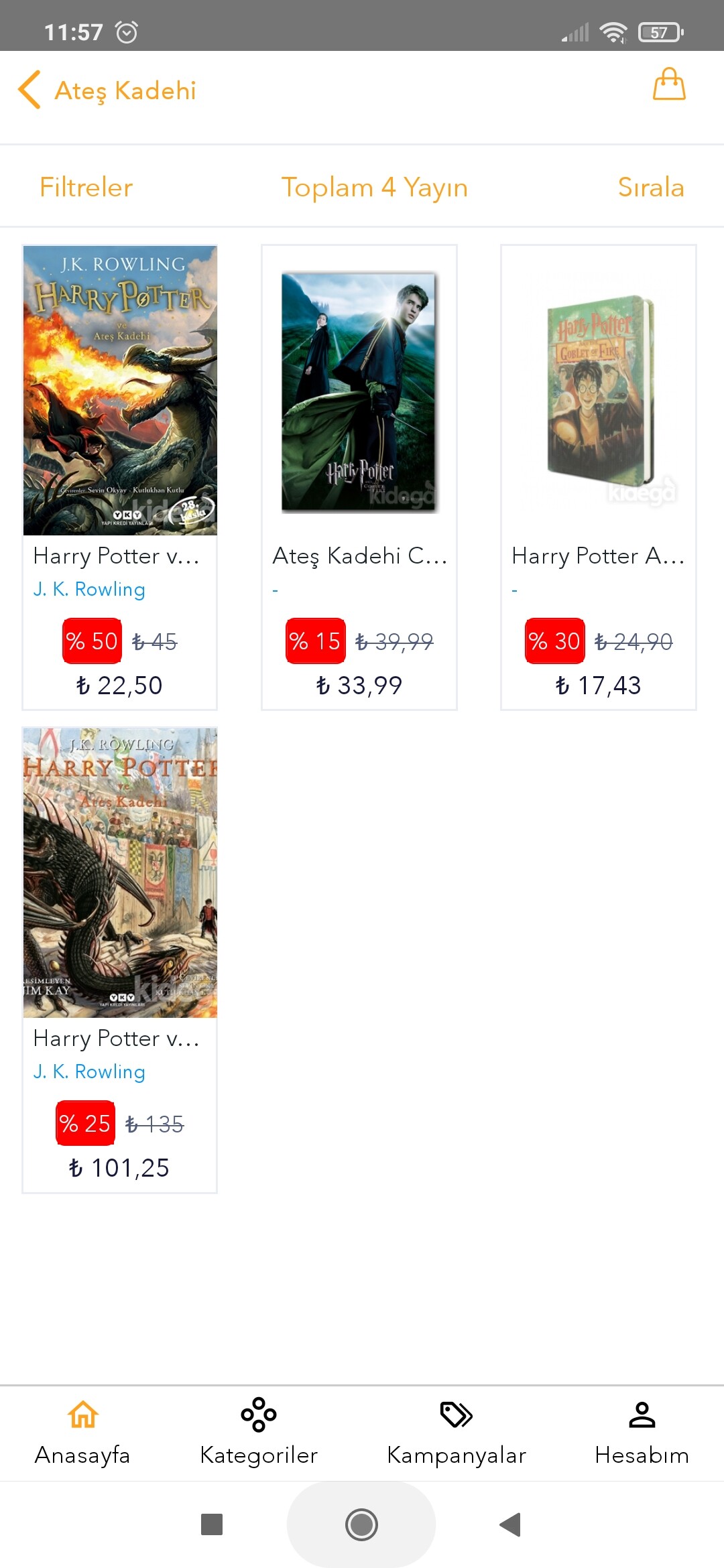Open Kampanyalar tag icon
Viewport: 724px width, 1568px height.
coord(457,1415)
